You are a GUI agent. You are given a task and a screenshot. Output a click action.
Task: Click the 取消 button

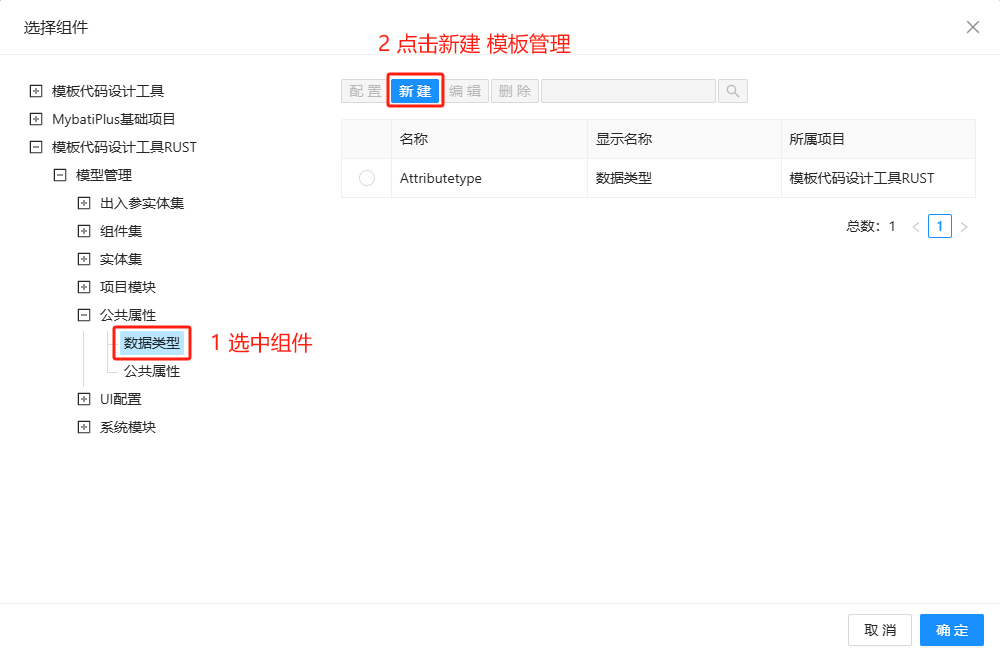click(880, 630)
